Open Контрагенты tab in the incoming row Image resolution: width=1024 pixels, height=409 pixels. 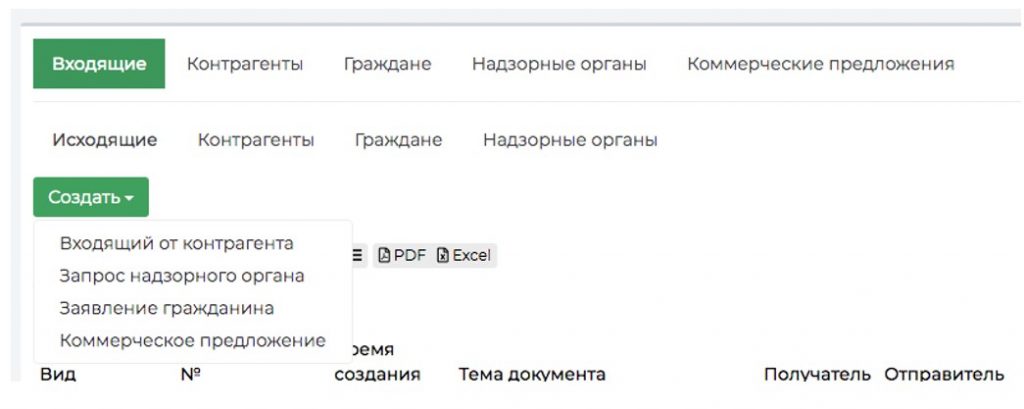(245, 64)
